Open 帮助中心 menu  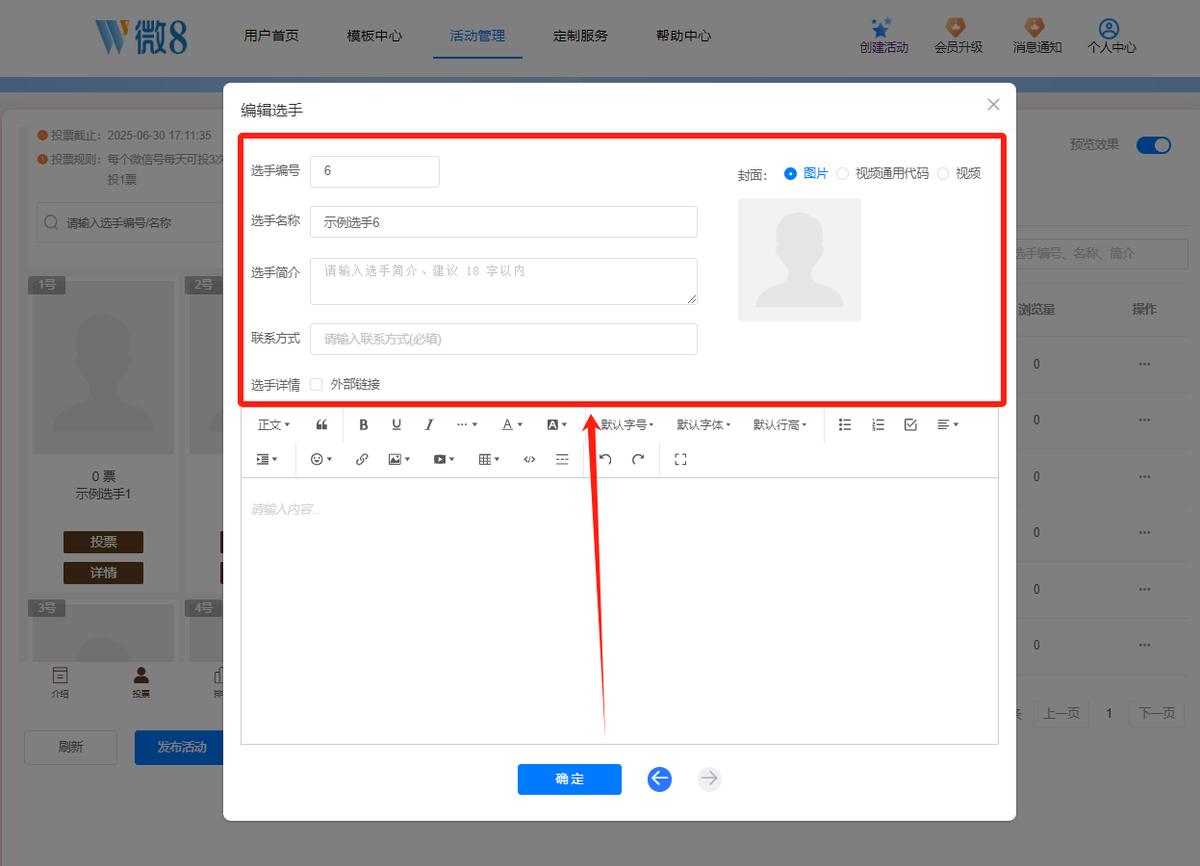[x=683, y=35]
